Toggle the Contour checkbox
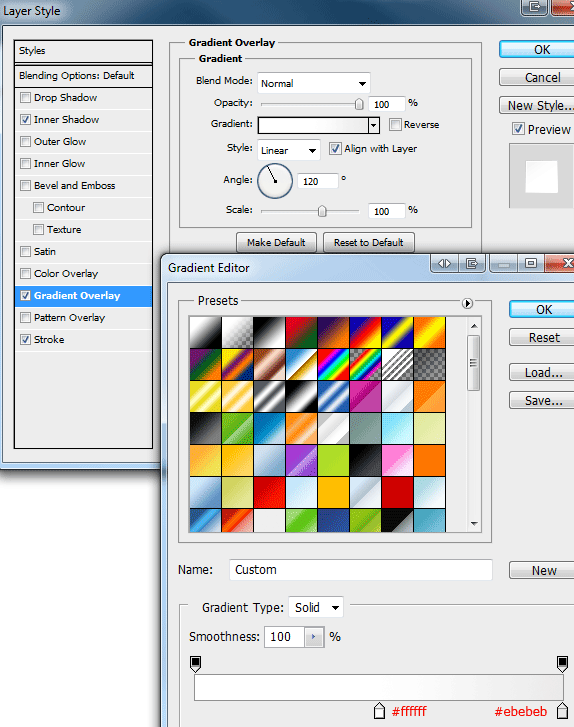Viewport: 574px width, 727px height. pos(38,207)
